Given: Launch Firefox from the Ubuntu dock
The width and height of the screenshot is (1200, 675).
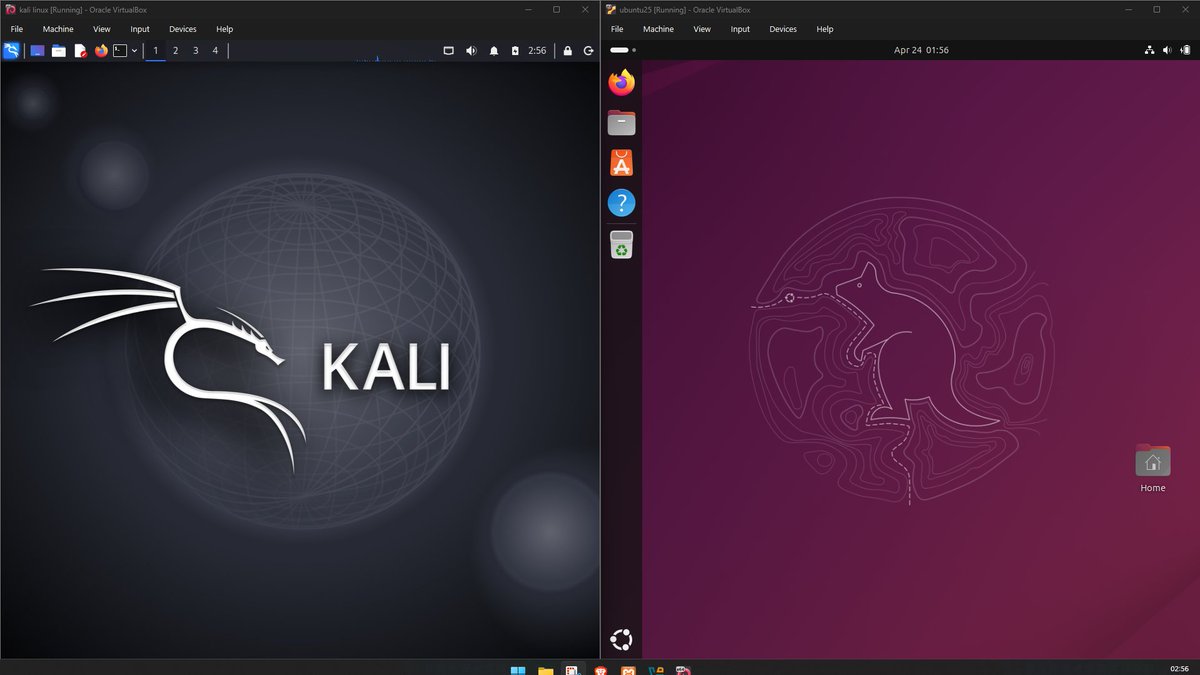Looking at the screenshot, I should [x=621, y=83].
